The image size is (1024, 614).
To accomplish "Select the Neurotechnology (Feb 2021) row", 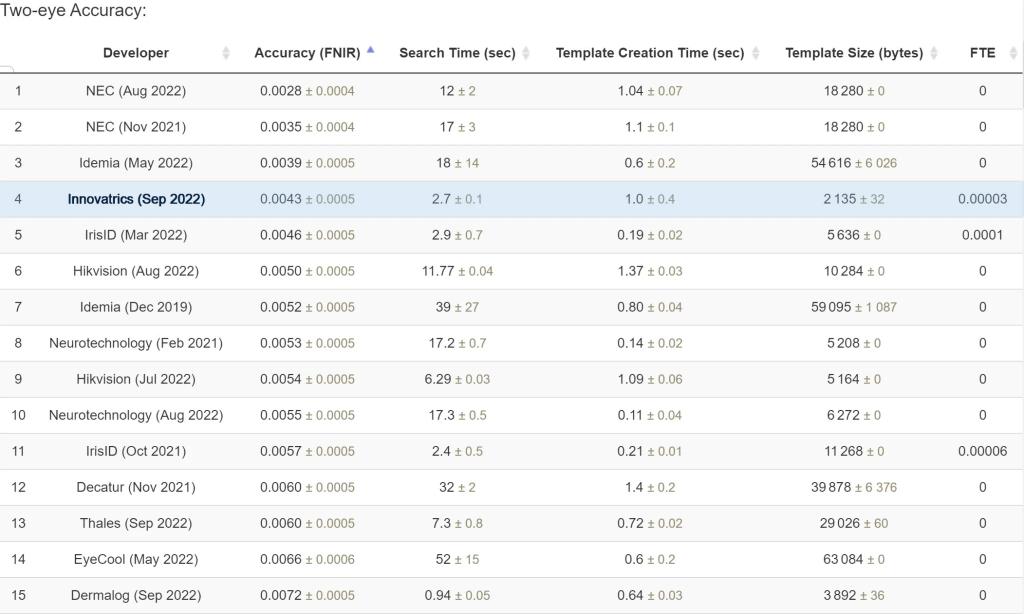I will point(512,343).
